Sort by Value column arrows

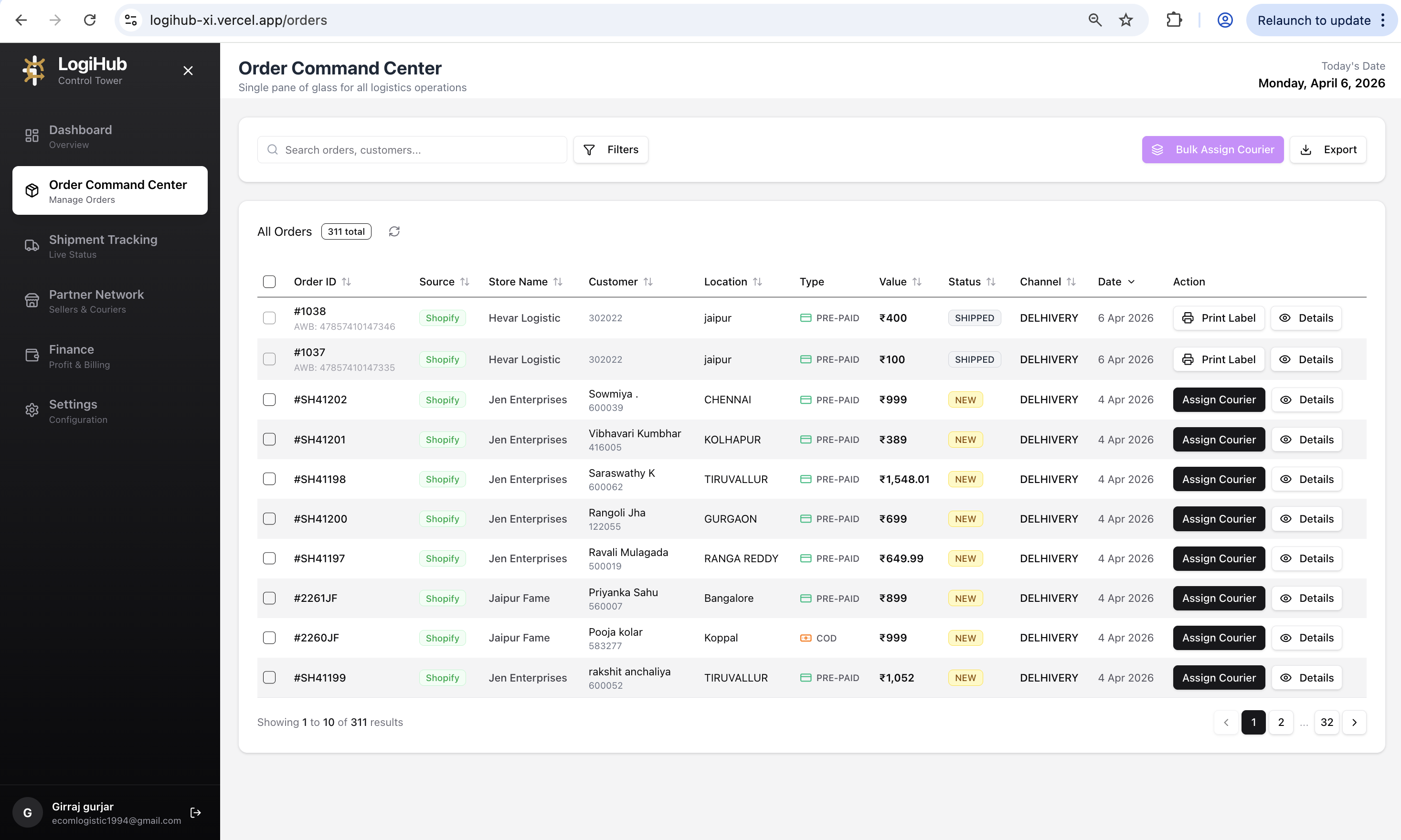click(917, 281)
